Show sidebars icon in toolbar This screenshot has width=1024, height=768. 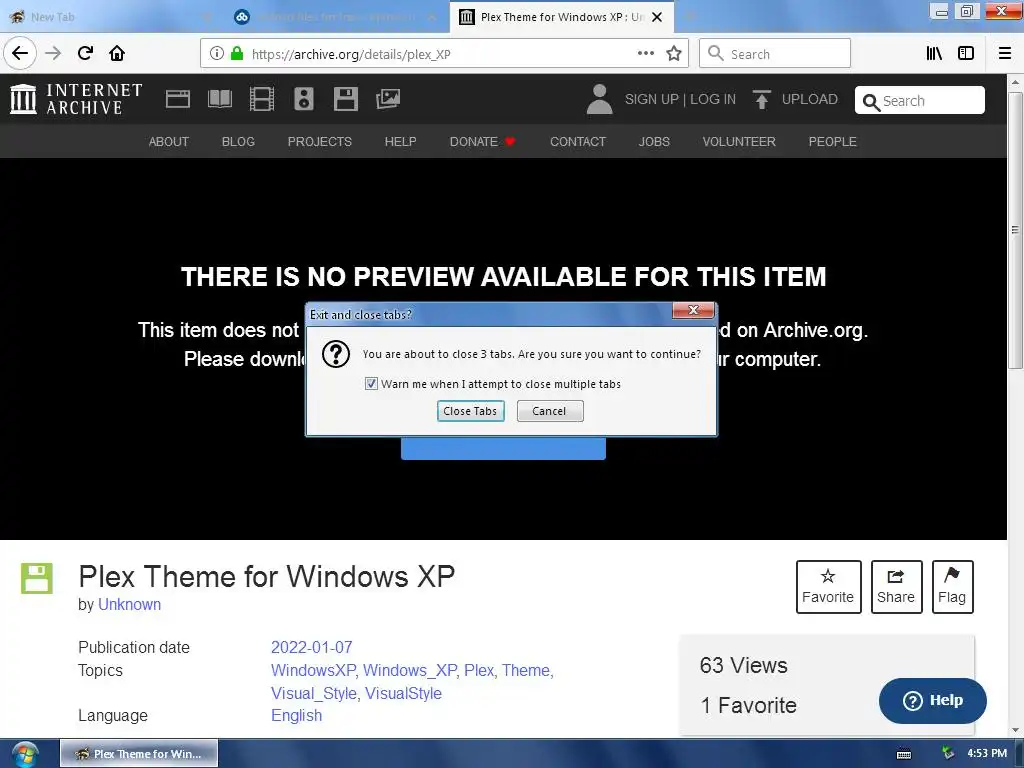pos(966,54)
